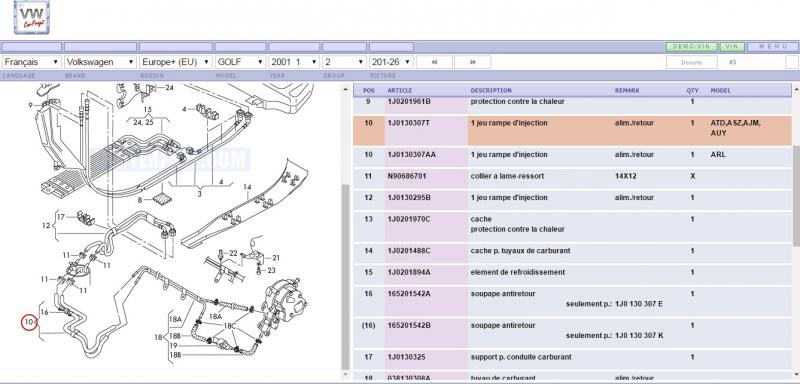The height and width of the screenshot is (384, 800).
Task: Click callout 24 at diagram top
Action: pyautogui.click(x=169, y=88)
